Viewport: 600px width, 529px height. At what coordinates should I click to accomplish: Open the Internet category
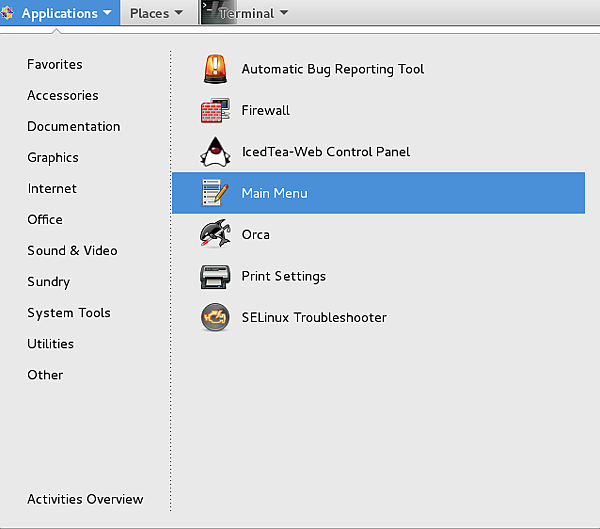[x=52, y=188]
